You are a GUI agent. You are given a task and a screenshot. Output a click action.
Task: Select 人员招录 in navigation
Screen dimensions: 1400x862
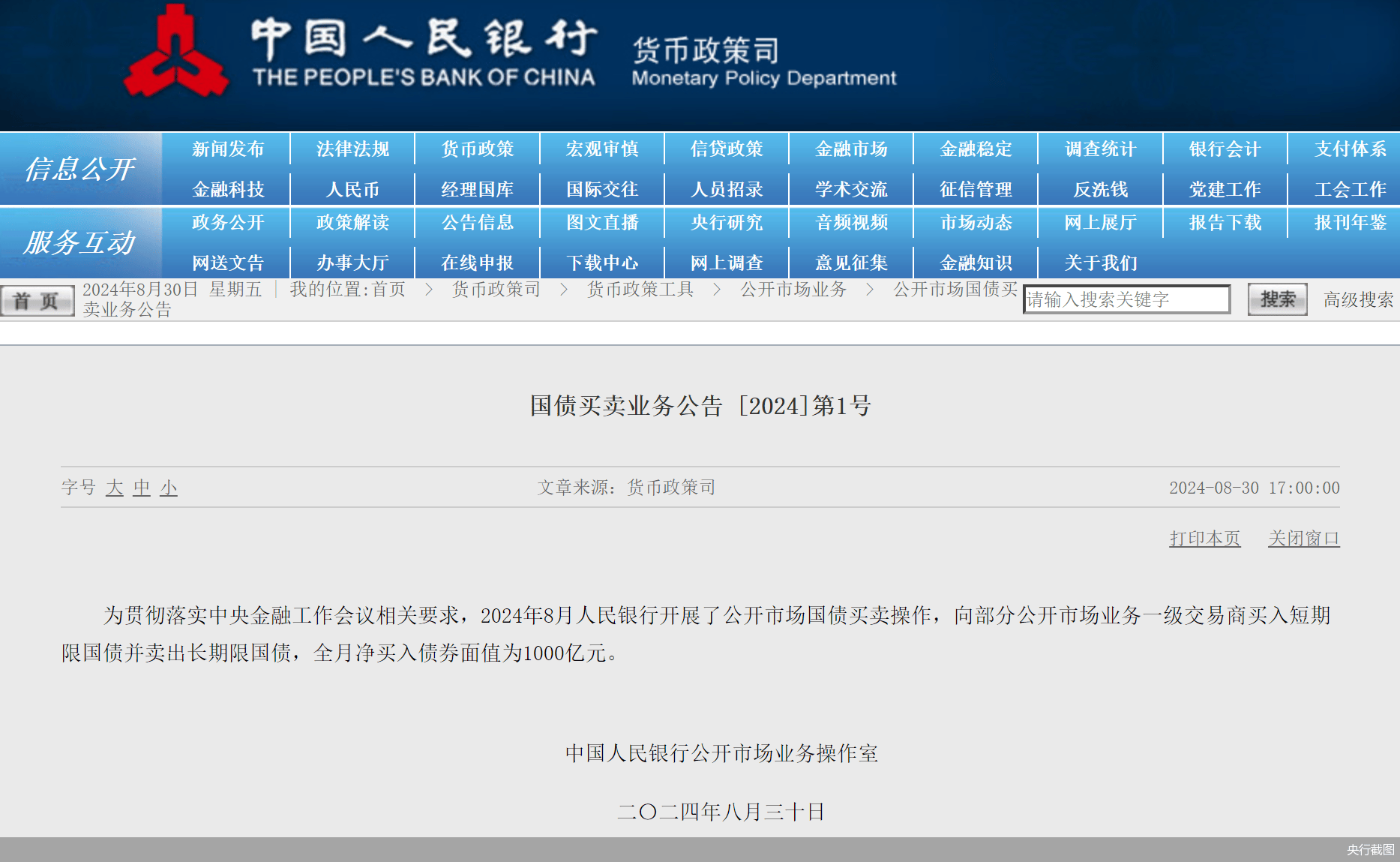[x=727, y=190]
